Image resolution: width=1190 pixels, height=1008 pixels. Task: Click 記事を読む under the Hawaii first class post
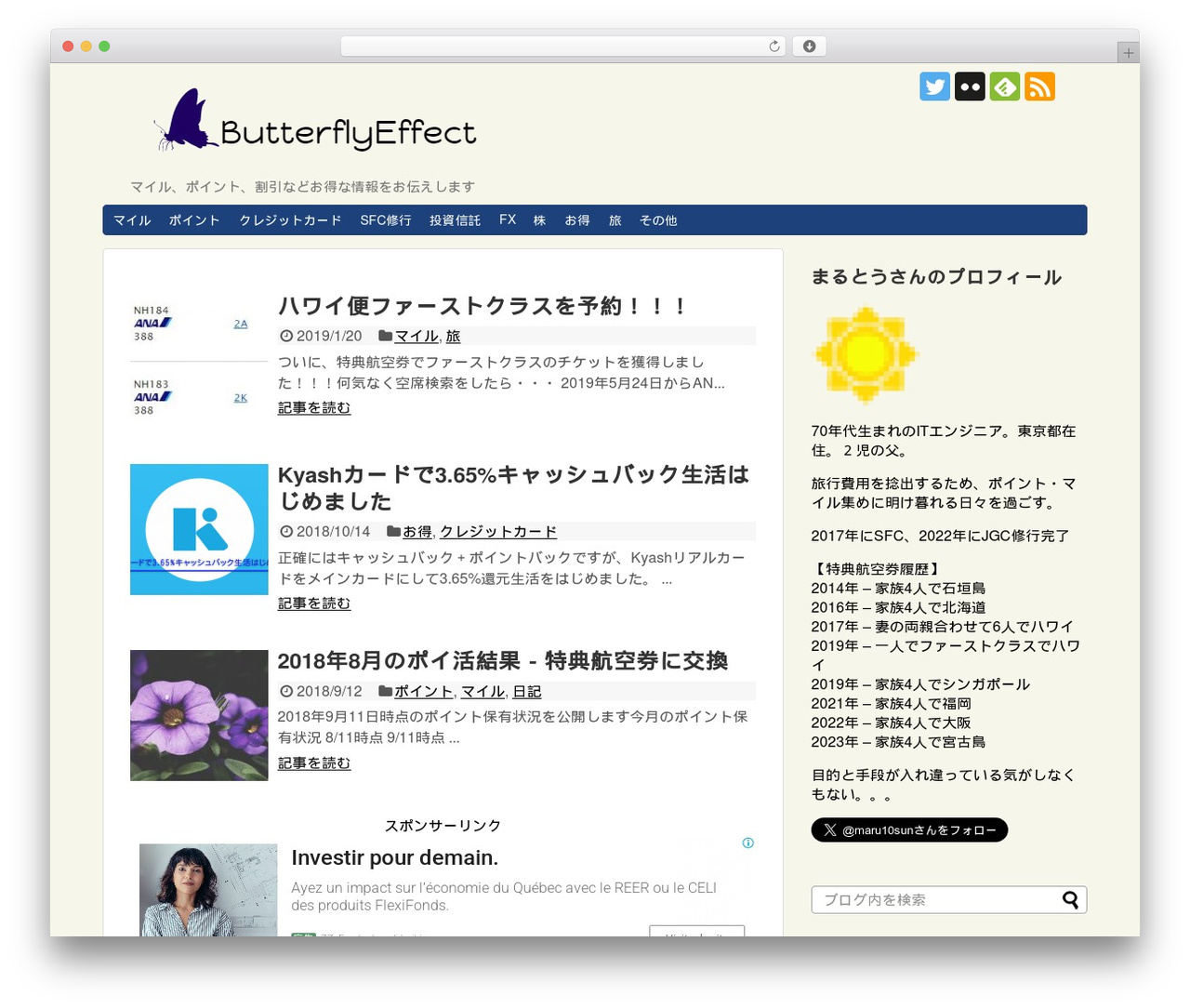pos(314,407)
